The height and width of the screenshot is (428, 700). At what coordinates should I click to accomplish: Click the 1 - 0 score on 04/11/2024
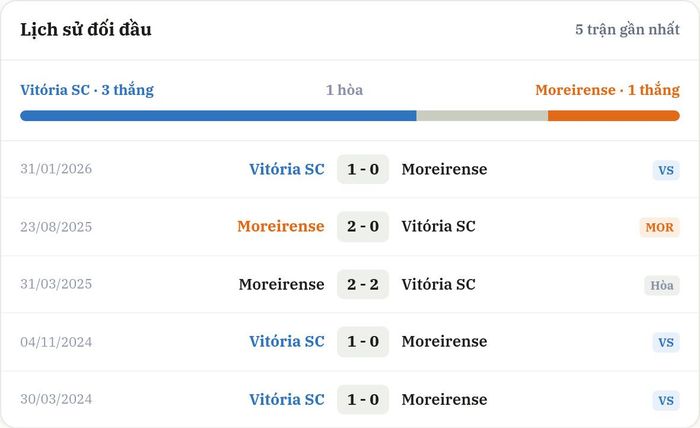(x=363, y=341)
